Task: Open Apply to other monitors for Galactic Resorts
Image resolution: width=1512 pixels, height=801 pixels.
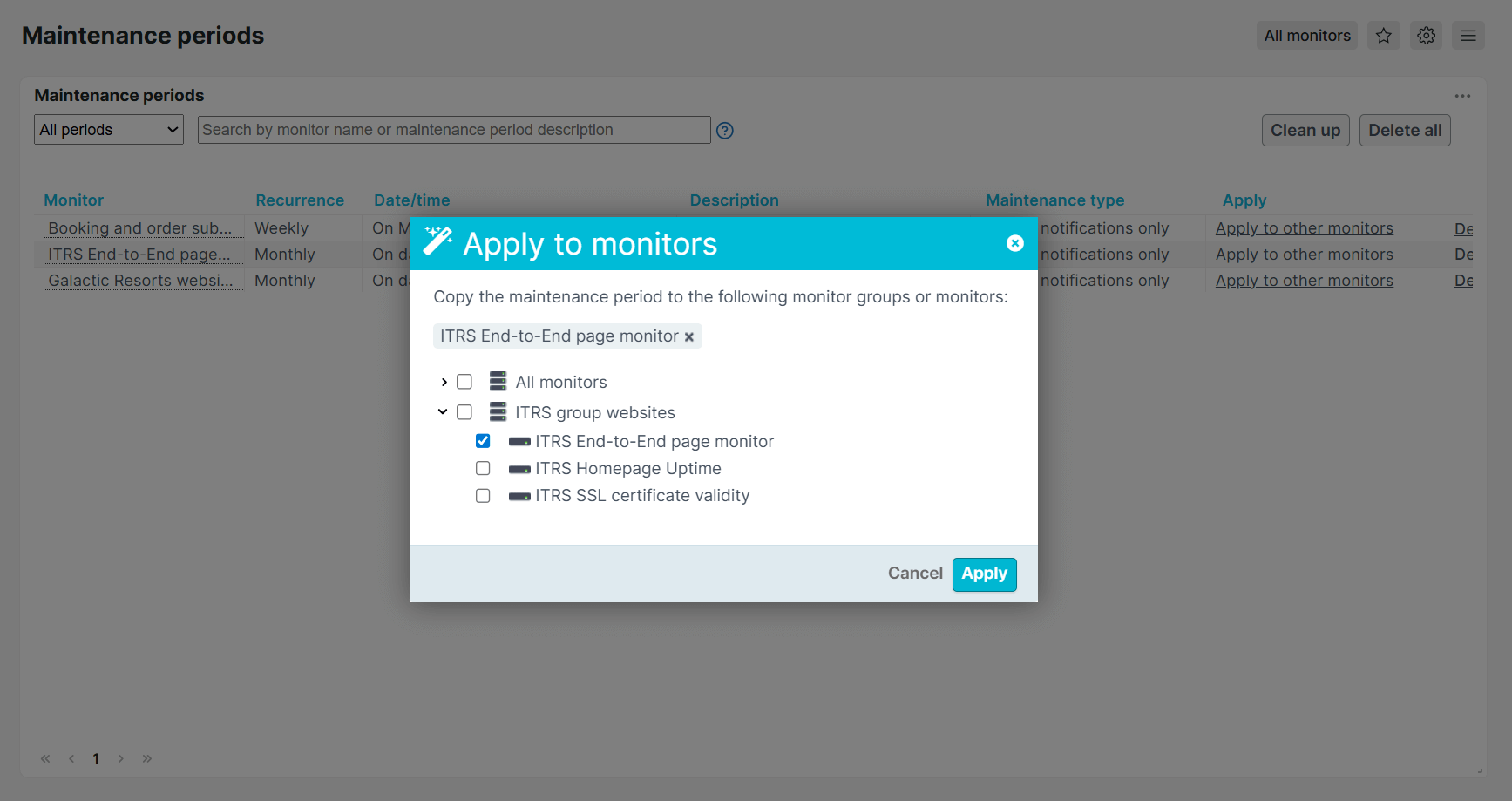Action: [1303, 280]
